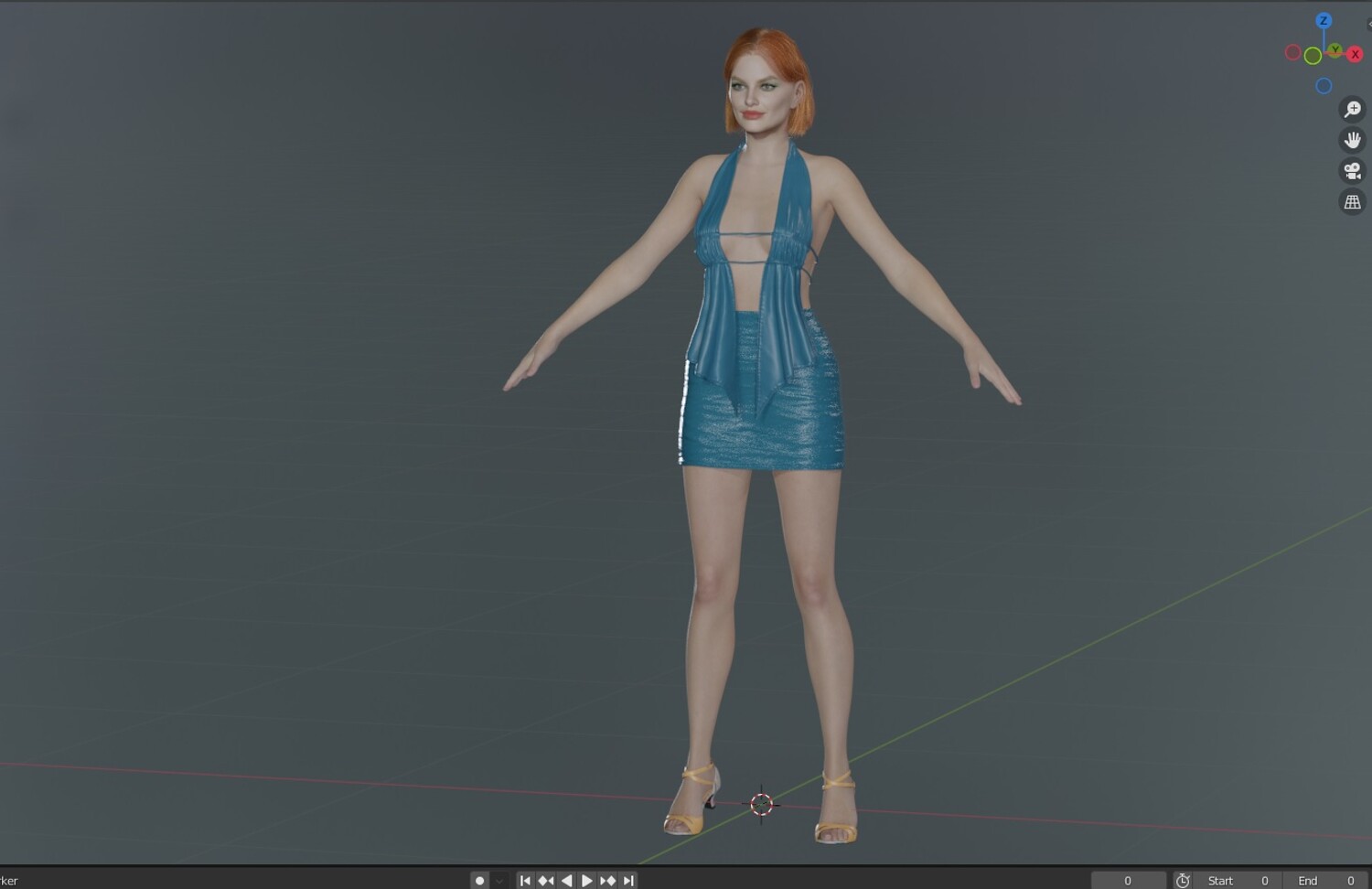Click the blue Z axis on the navigation gizmo
This screenshot has height=889, width=1372.
1324,20
